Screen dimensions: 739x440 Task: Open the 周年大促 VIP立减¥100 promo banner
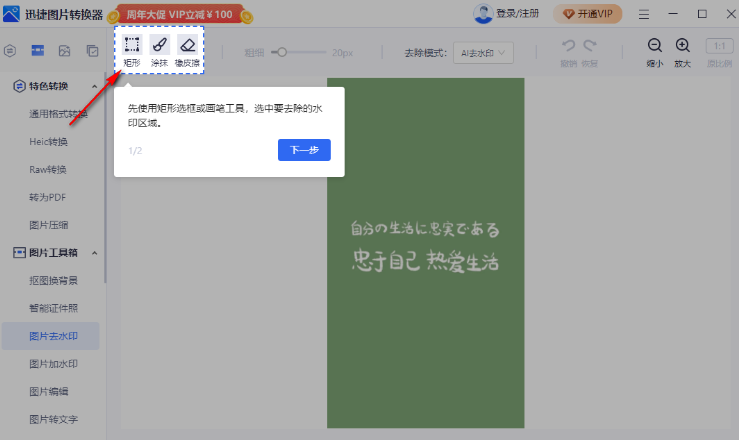point(180,15)
